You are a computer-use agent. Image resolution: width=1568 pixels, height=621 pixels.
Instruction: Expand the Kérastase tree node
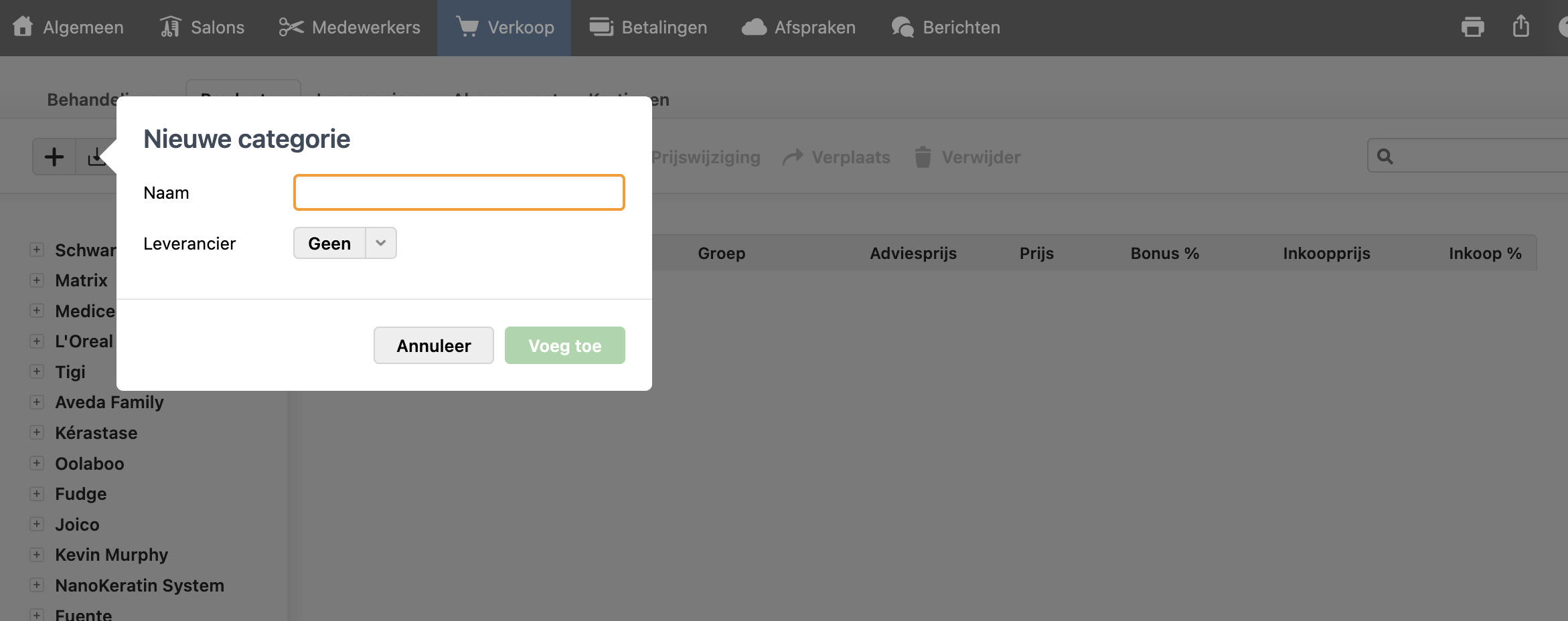click(37, 433)
